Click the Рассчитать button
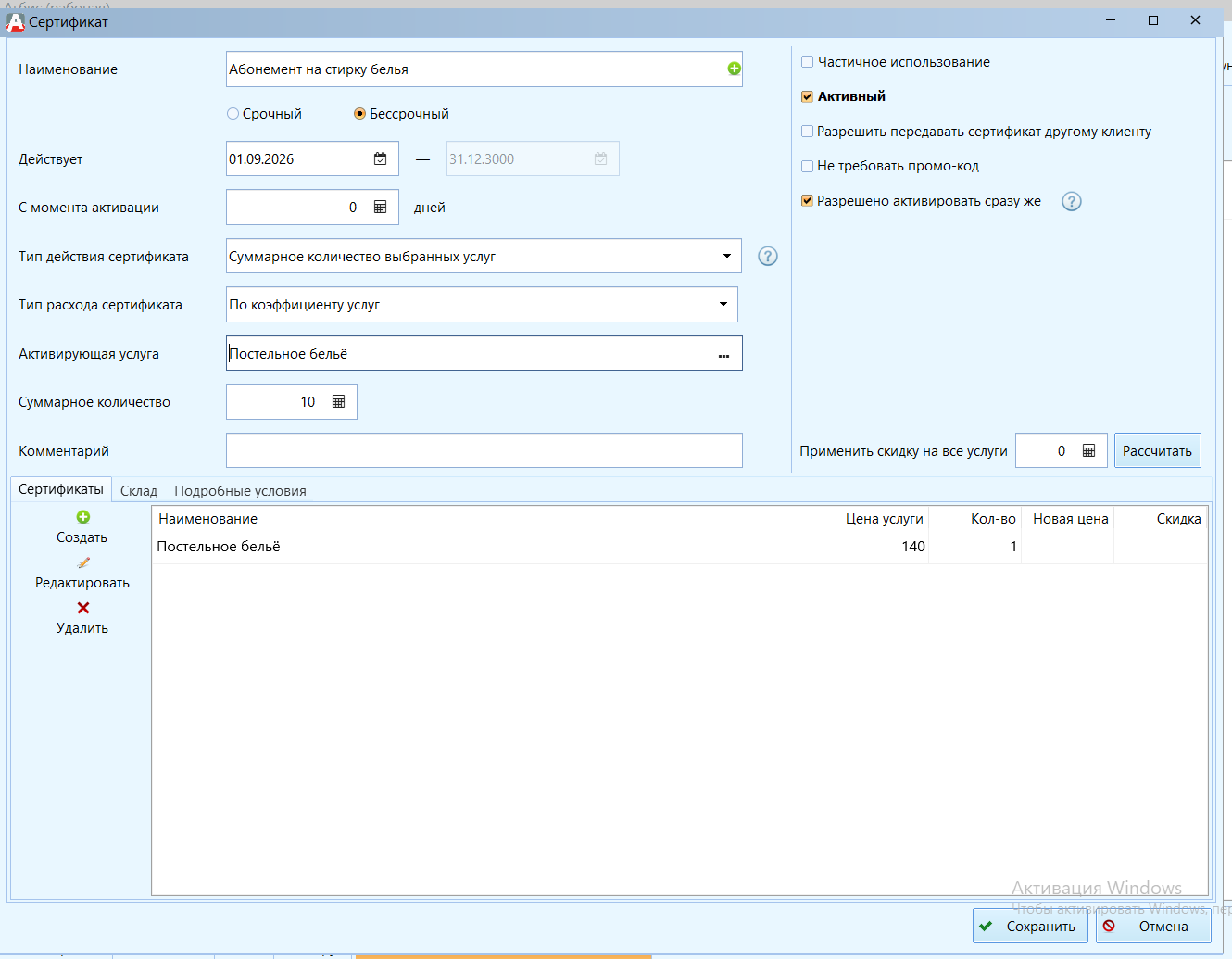The image size is (1232, 959). click(1157, 450)
